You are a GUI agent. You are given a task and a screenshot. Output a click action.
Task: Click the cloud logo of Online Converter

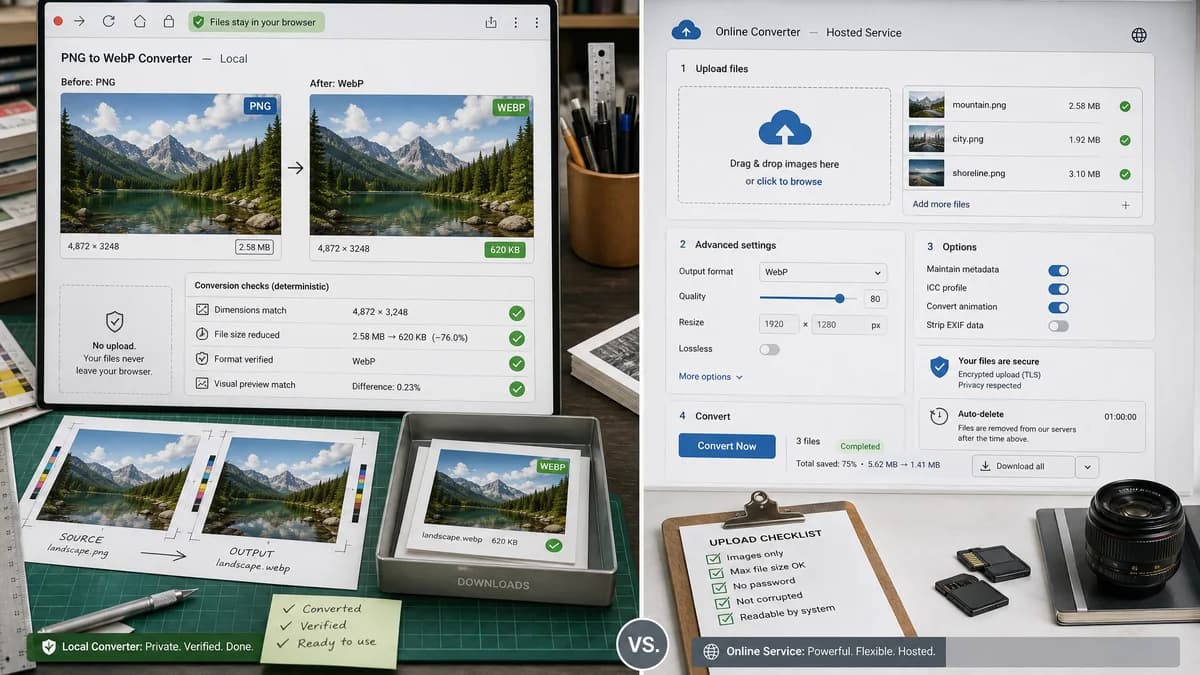point(685,31)
